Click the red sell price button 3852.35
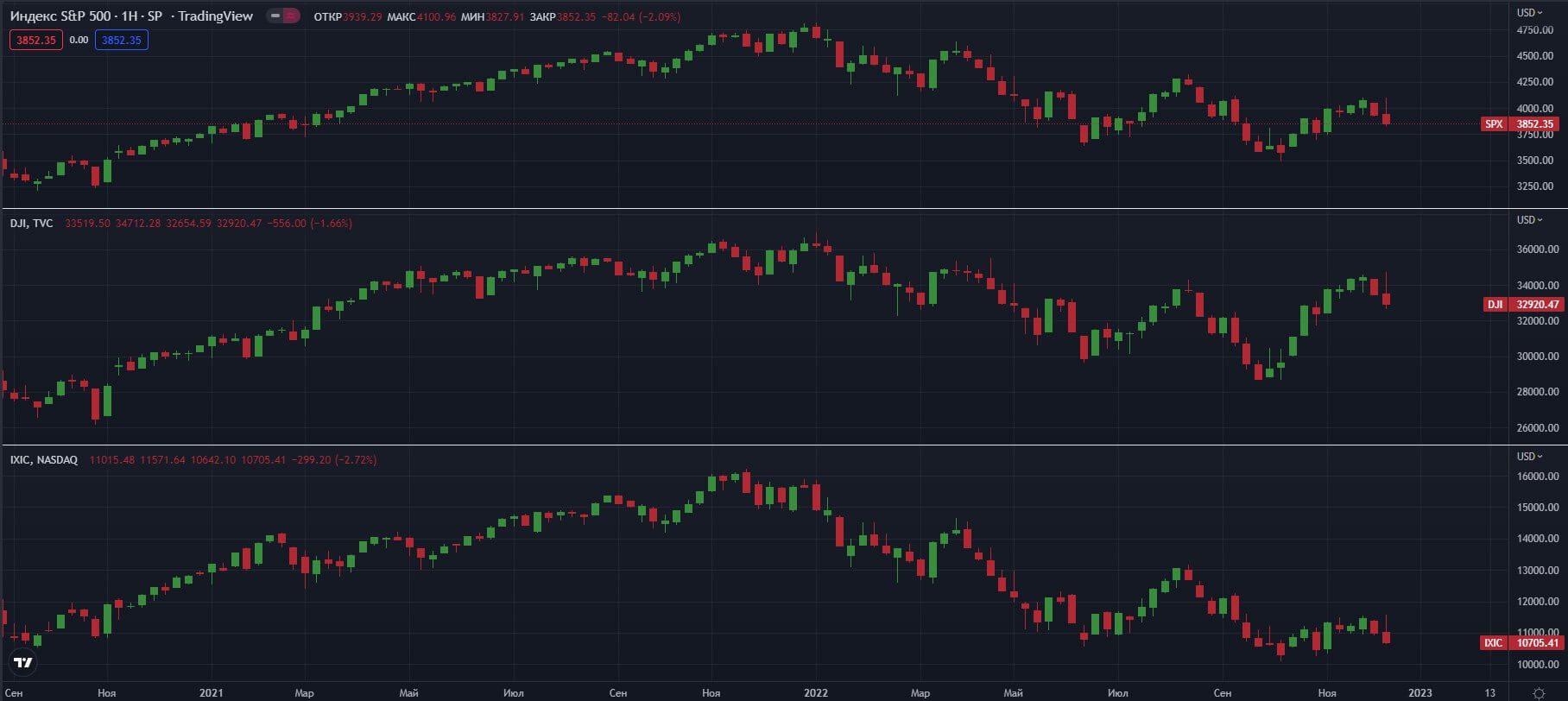Screen dimensions: 1568x701 click(x=36, y=40)
